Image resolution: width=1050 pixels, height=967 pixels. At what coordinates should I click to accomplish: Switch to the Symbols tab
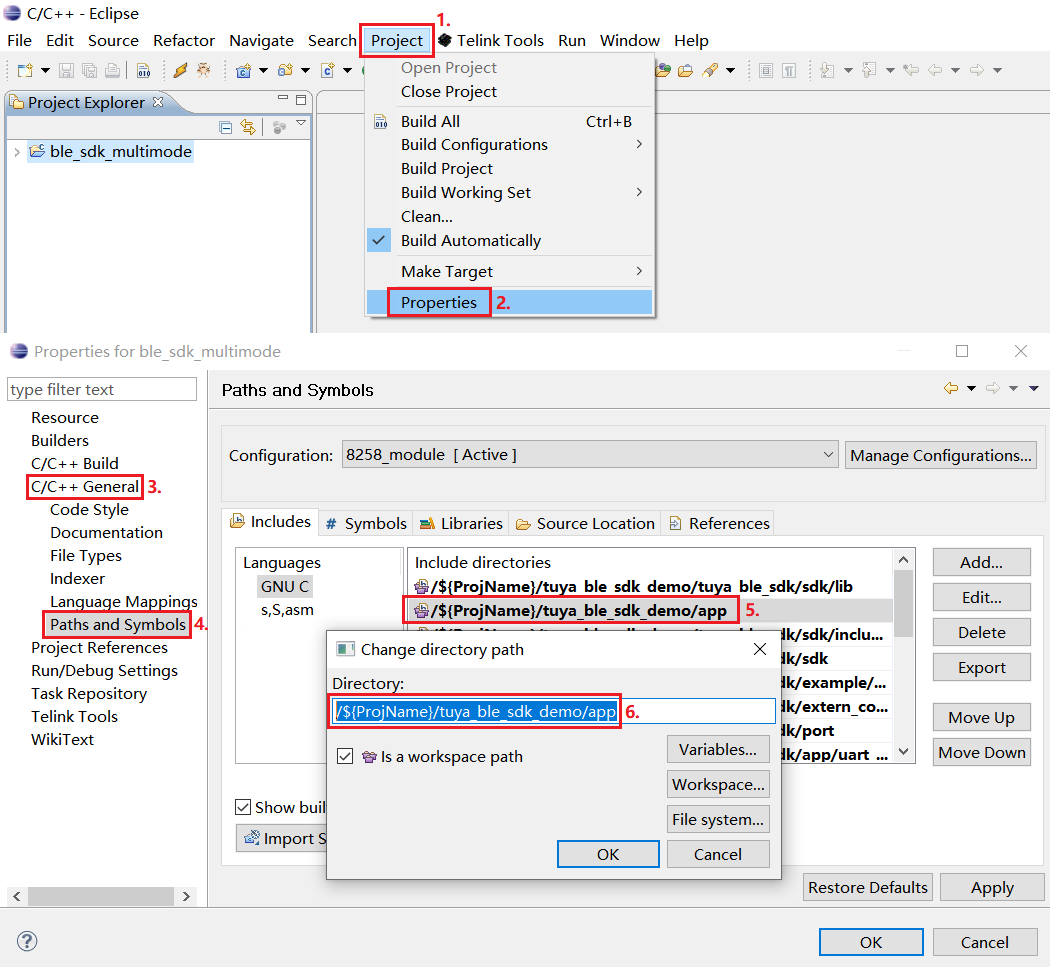pos(366,523)
